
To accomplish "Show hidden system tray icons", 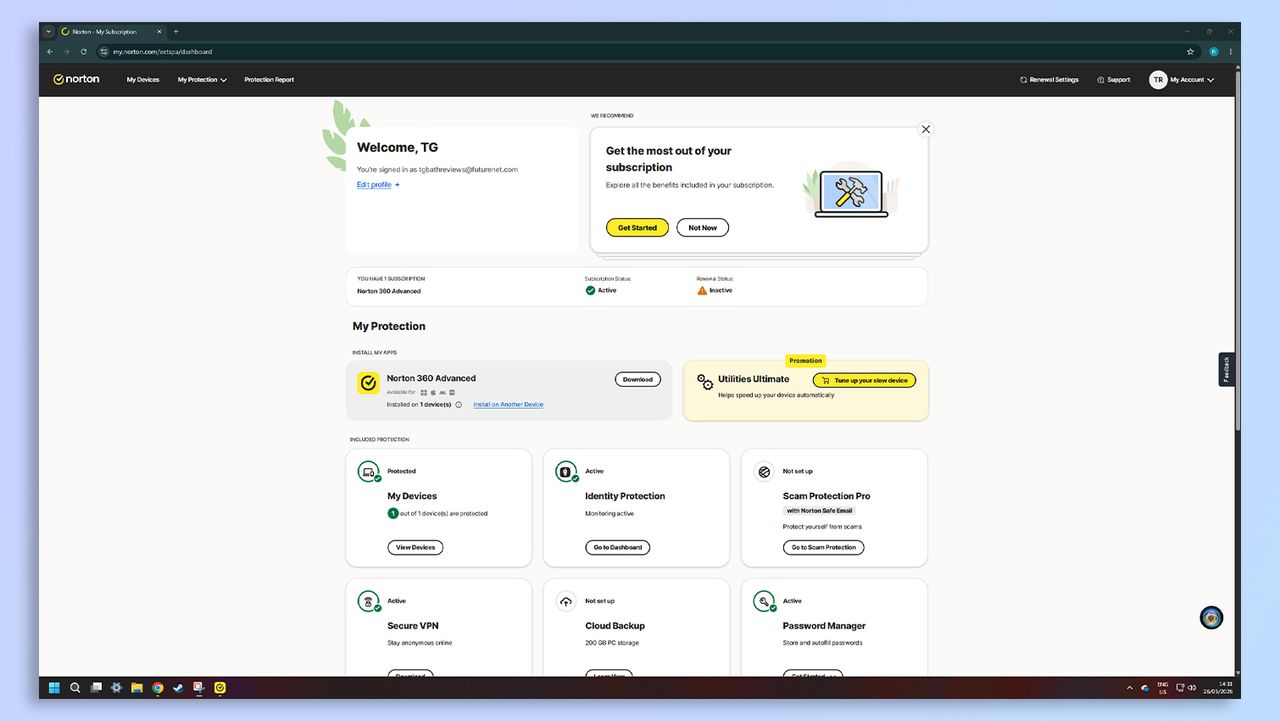I will pyautogui.click(x=1130, y=688).
